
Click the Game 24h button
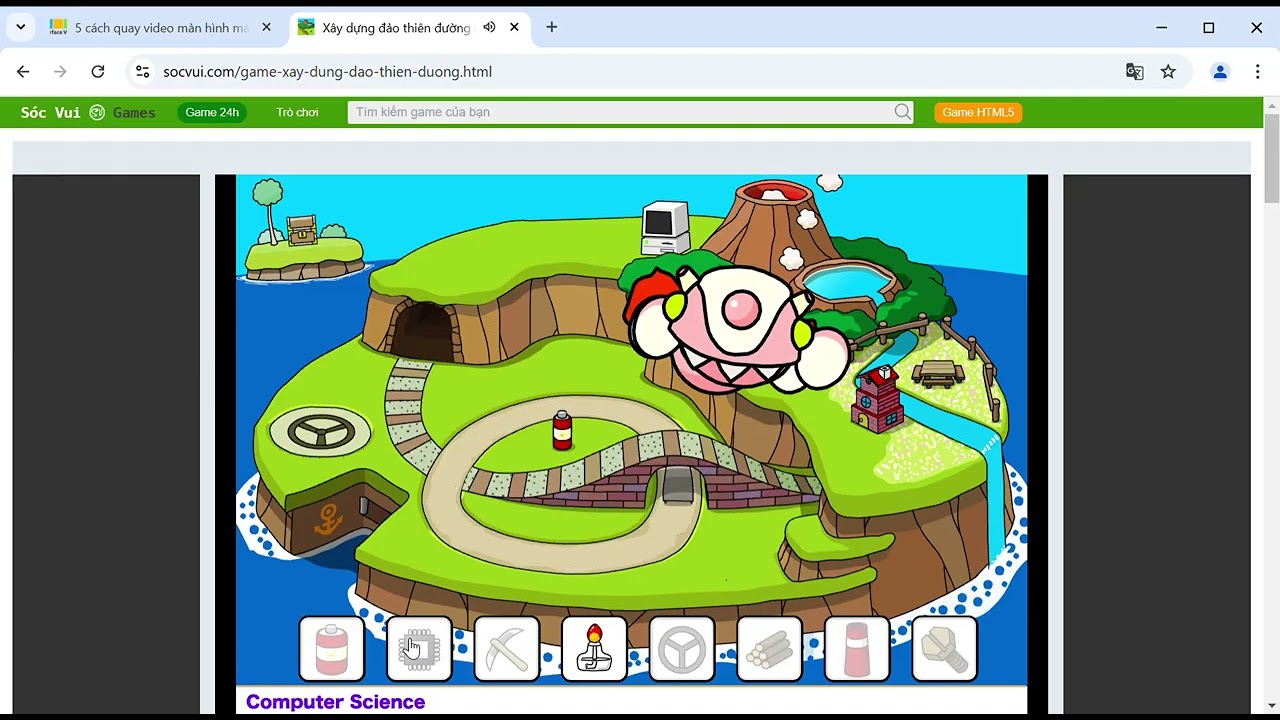point(212,112)
